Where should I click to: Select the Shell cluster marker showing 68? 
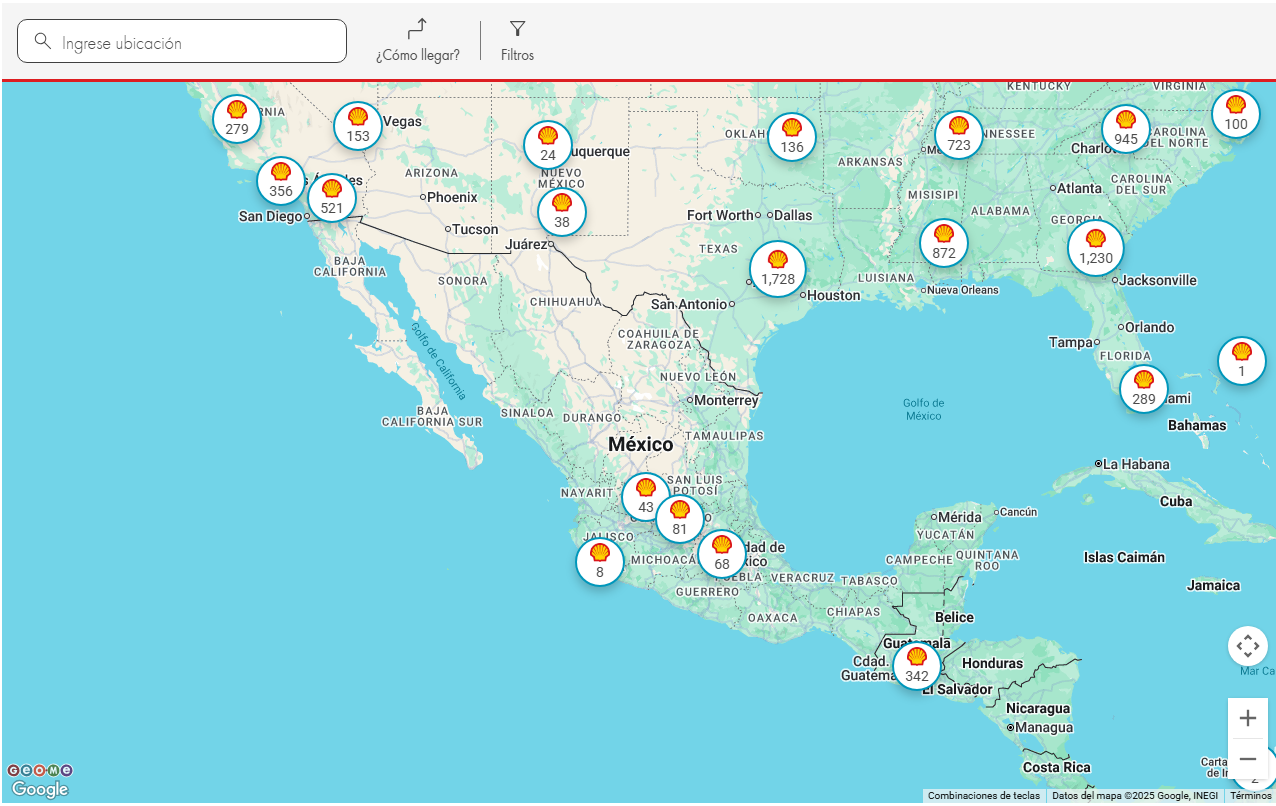722,554
